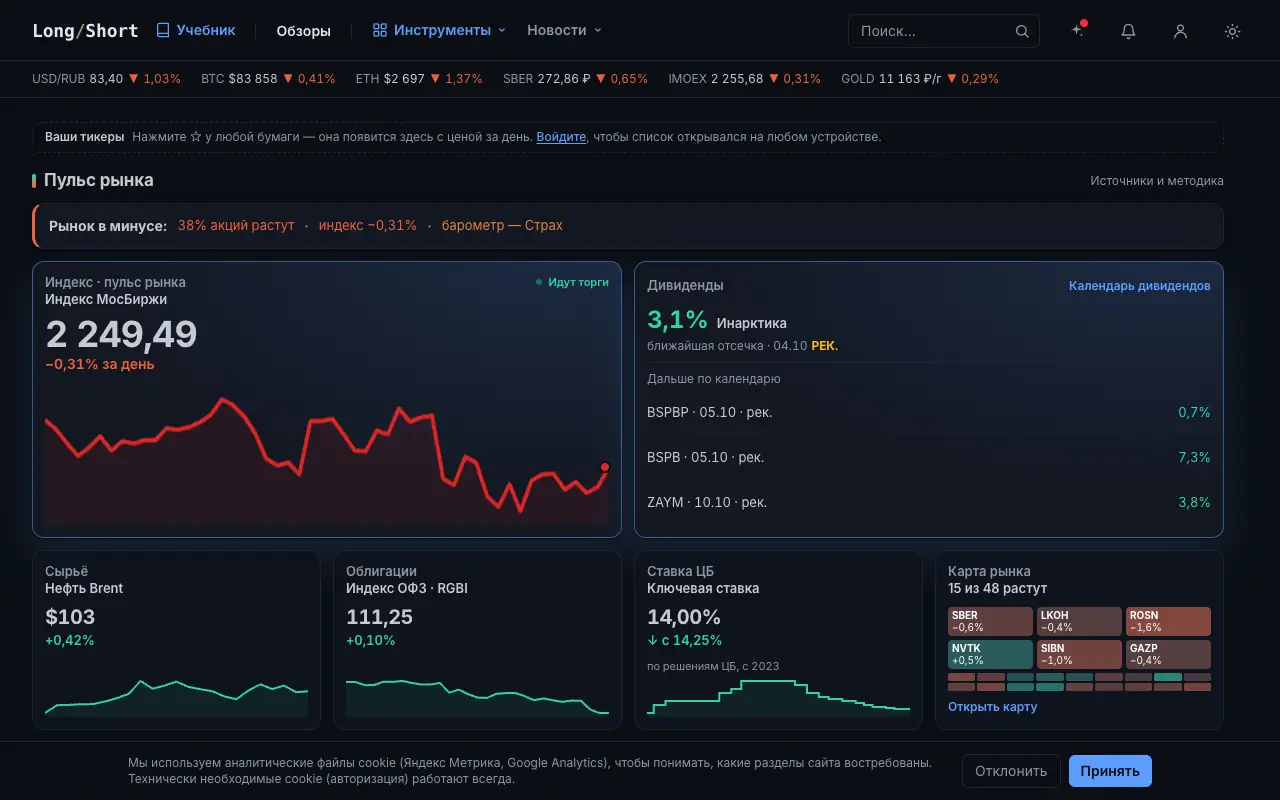Click the grid icon beside Инструменты
This screenshot has width=1280, height=800.
pos(380,30)
